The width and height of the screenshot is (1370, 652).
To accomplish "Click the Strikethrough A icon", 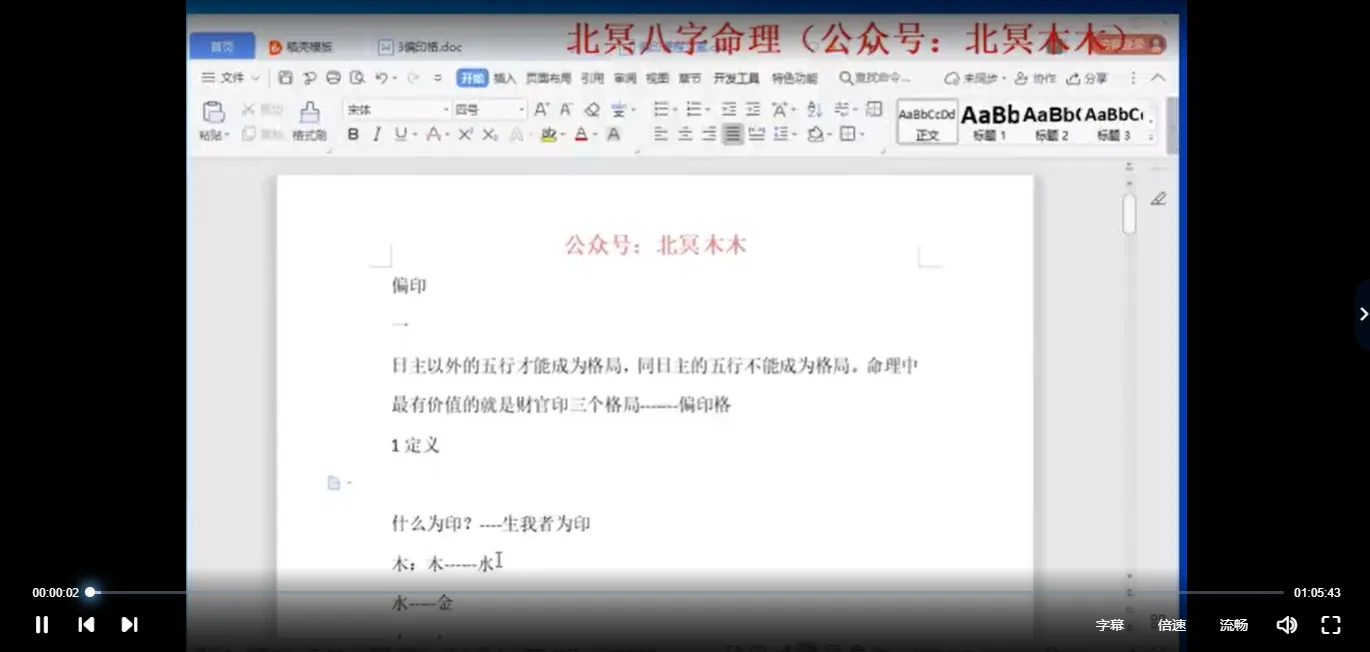I will tap(433, 134).
